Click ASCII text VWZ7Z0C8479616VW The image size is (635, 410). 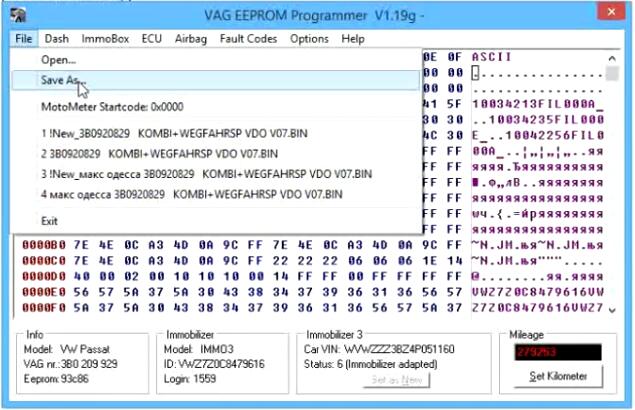click(x=538, y=292)
